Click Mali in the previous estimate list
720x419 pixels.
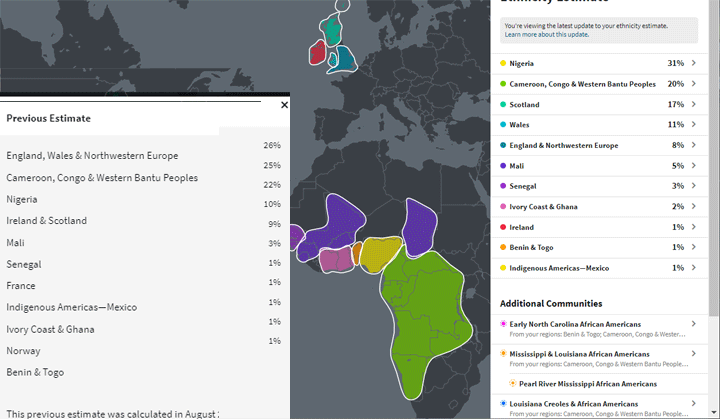tap(15, 243)
